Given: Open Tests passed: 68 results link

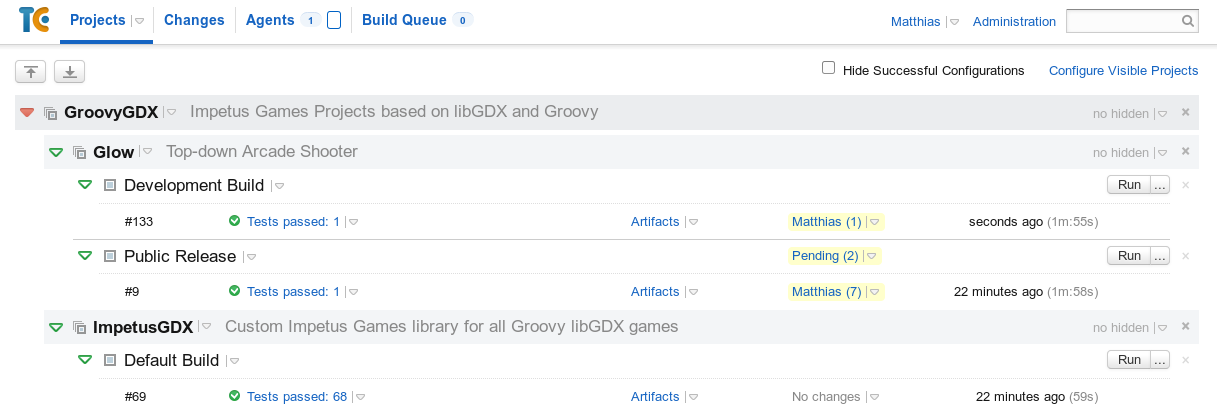Looking at the screenshot, I should pyautogui.click(x=297, y=396).
